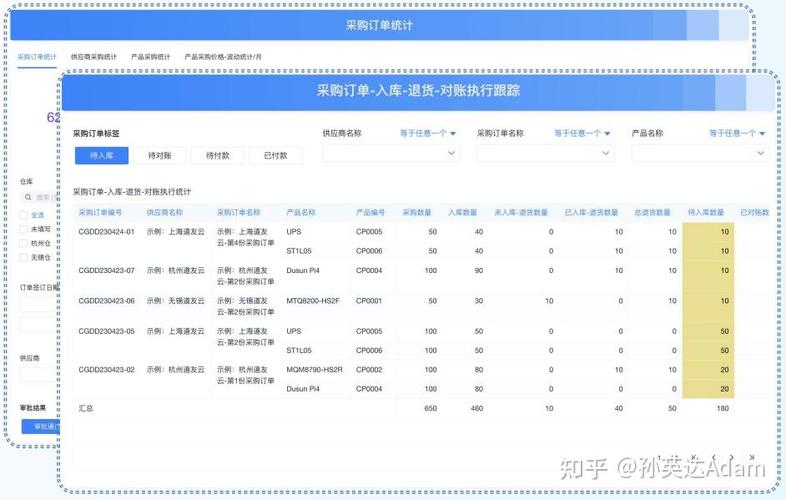Click the 未入库-退货数量 column header
Image resolution: width=786 pixels, height=500 pixels.
point(521,212)
